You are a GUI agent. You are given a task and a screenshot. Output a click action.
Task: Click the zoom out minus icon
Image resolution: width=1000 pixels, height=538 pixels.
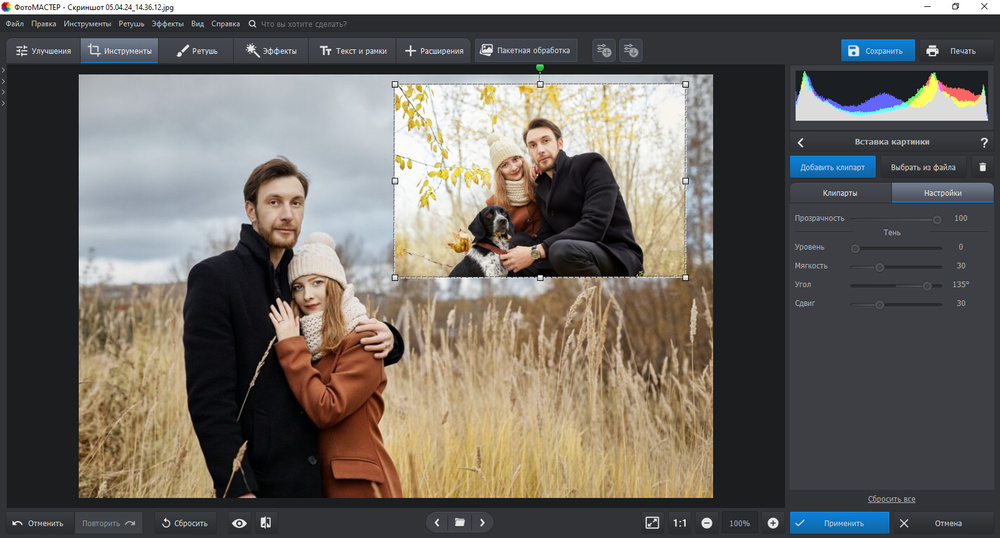pyautogui.click(x=707, y=523)
